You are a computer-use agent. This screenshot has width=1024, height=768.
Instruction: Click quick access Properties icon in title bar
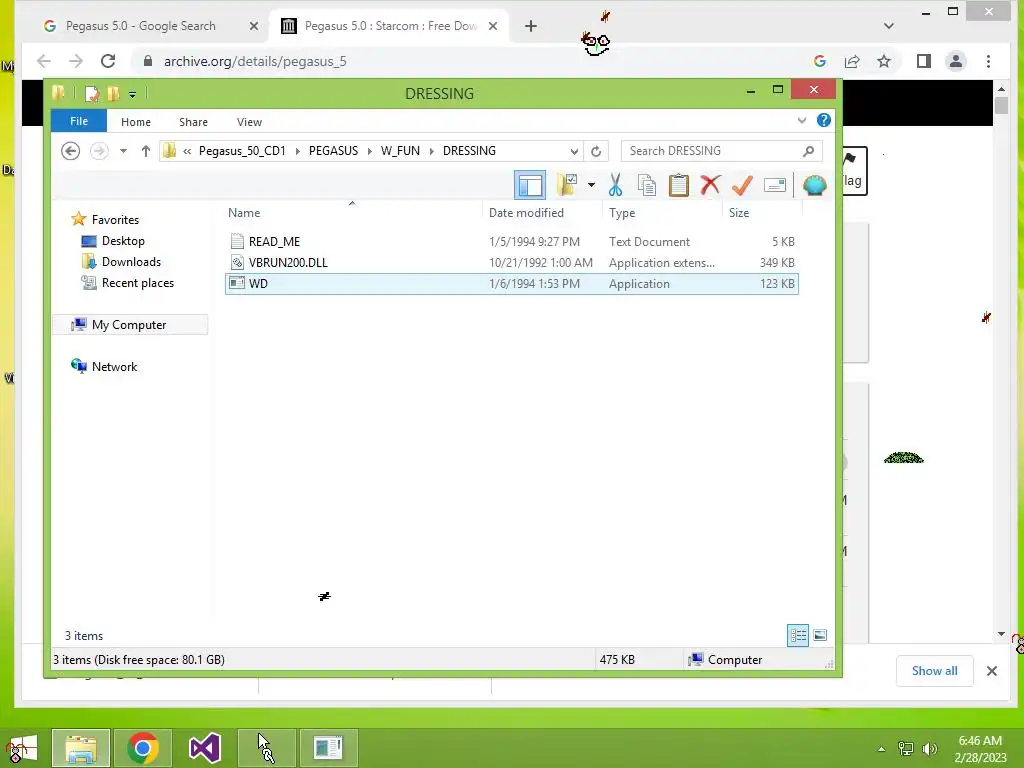point(91,94)
